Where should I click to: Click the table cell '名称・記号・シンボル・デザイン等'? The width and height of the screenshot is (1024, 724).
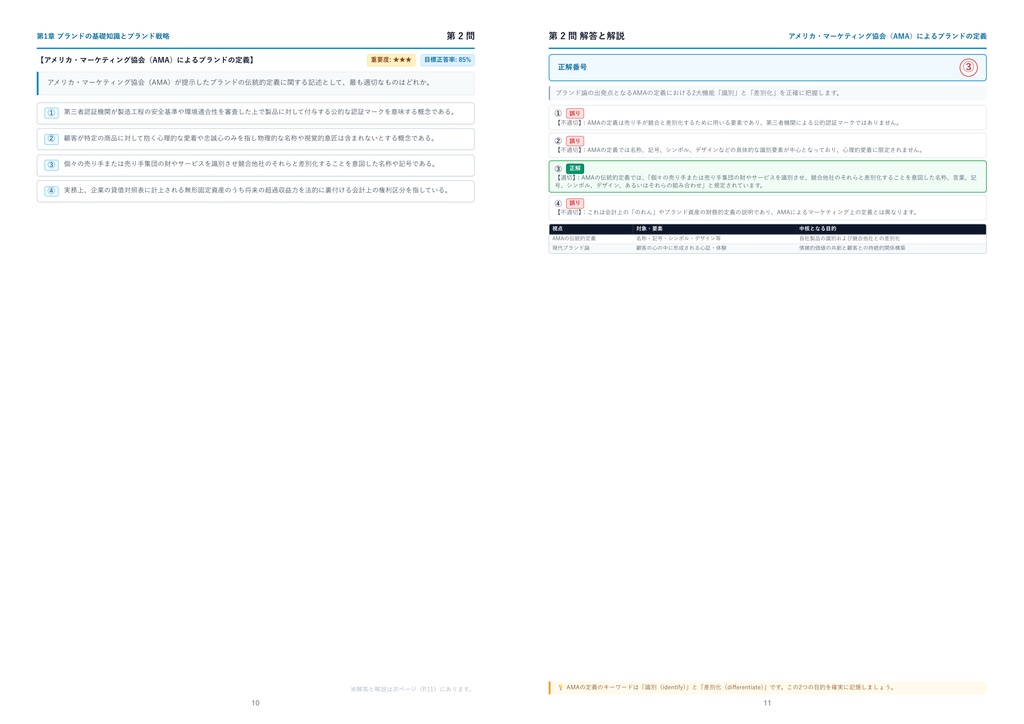679,239
